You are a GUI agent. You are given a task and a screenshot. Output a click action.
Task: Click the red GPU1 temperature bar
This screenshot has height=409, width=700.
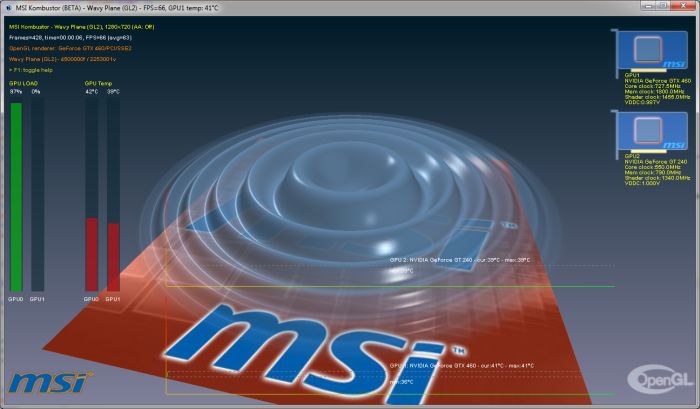(x=113, y=257)
